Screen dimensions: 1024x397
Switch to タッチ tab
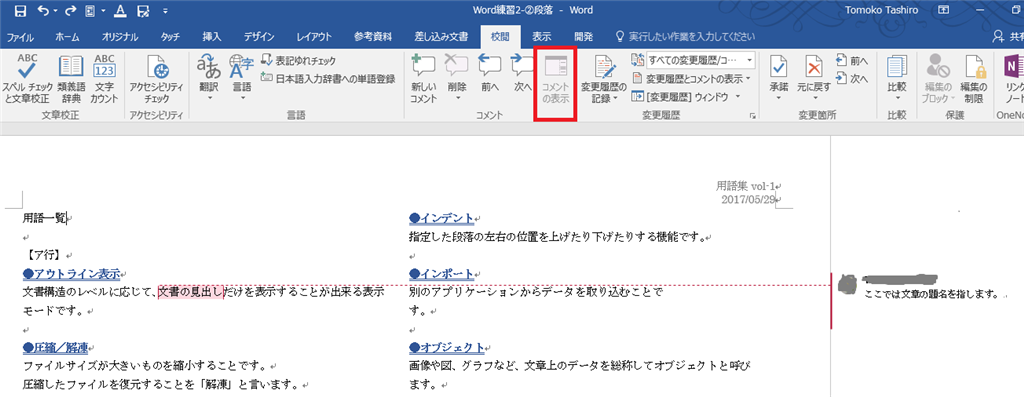170,37
